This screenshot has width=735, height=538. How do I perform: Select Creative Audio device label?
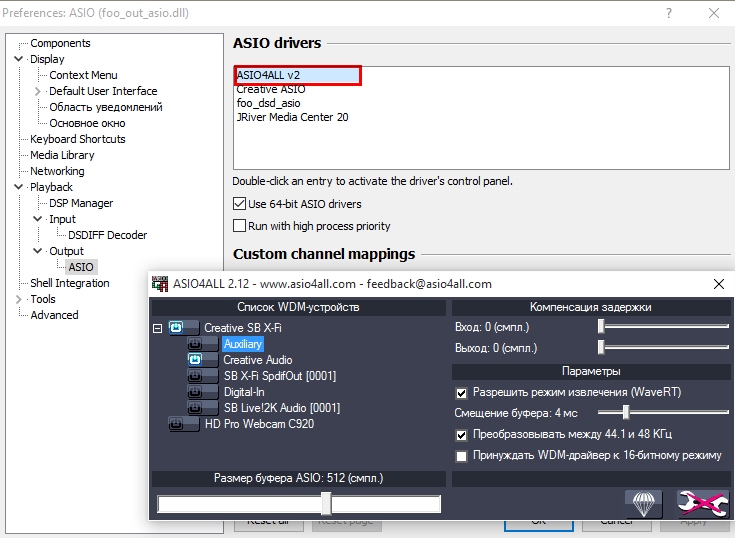click(258, 360)
